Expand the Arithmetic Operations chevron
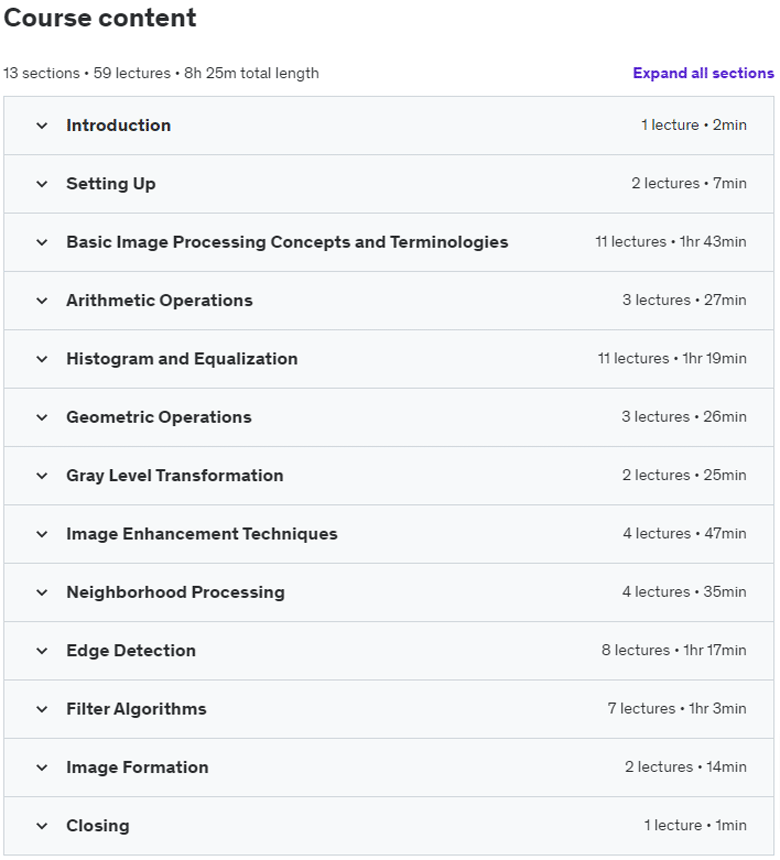Screen dimensions: 780x860 [42, 301]
